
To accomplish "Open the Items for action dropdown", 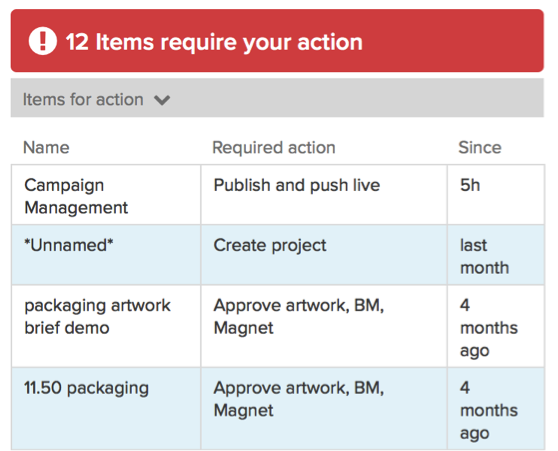I will pos(96,99).
